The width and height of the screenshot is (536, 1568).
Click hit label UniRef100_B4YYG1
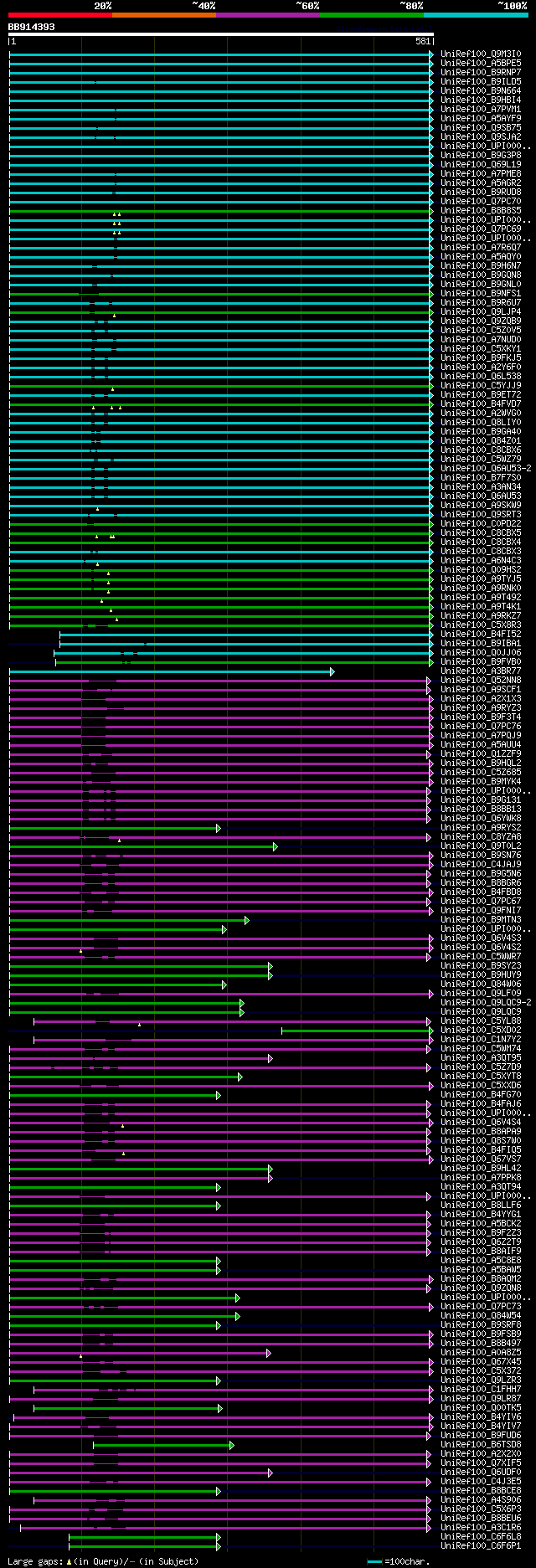click(481, 1215)
